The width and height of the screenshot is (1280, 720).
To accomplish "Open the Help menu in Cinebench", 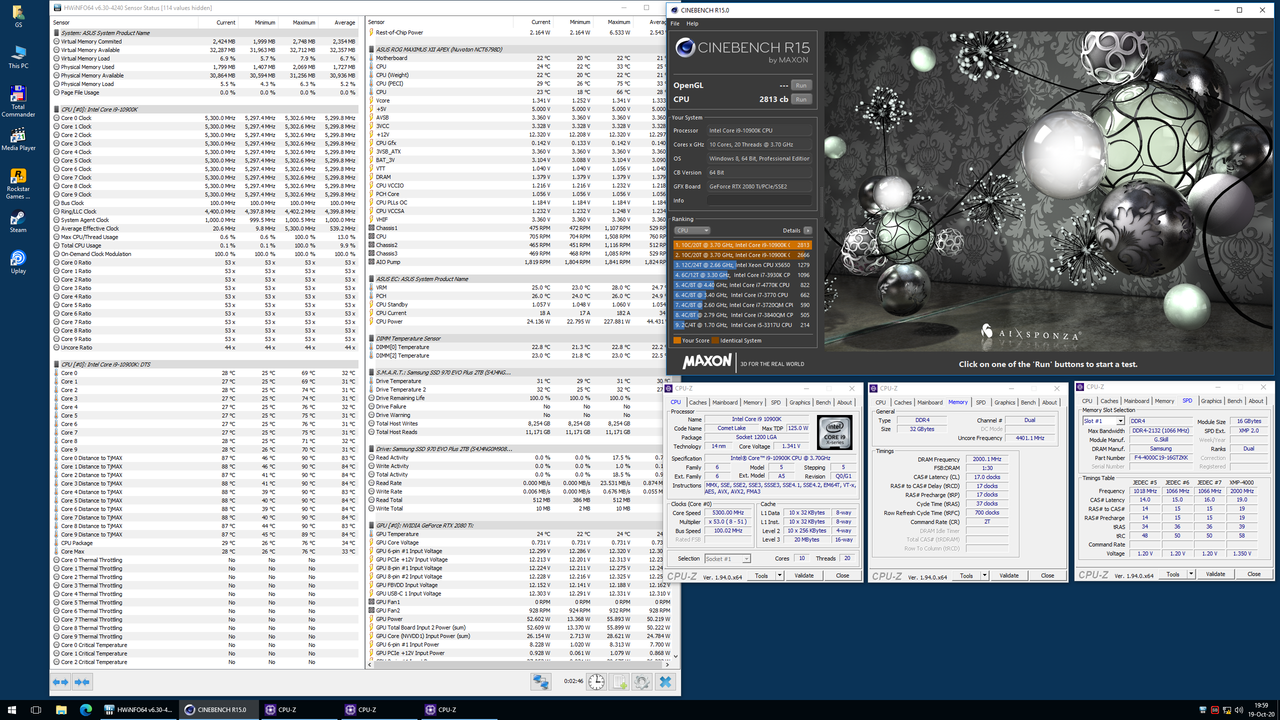I will 692,23.
